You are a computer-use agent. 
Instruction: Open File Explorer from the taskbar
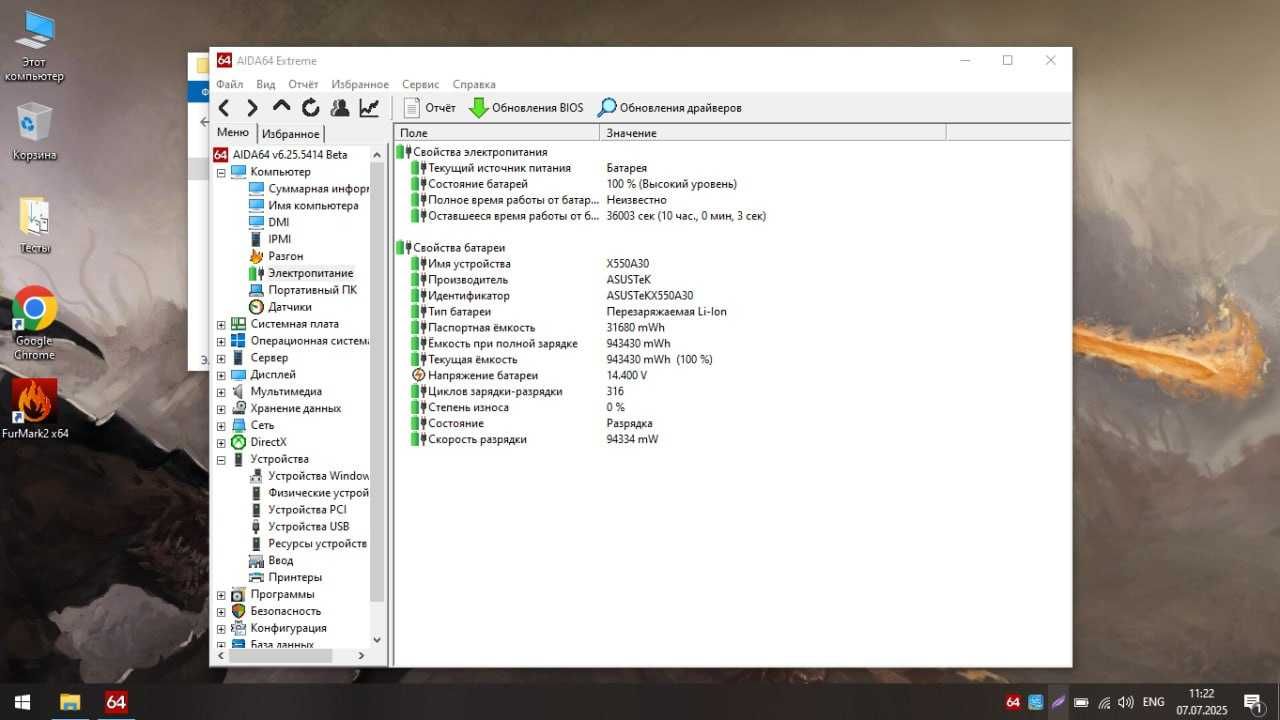tap(69, 702)
